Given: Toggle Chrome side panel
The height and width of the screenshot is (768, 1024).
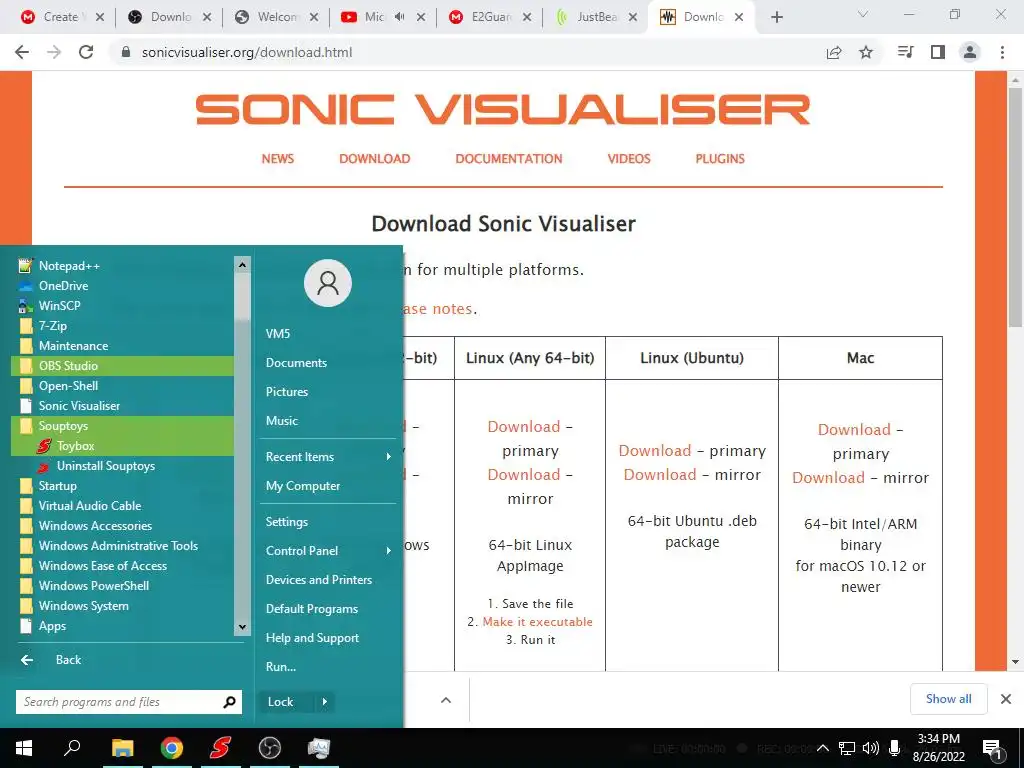Looking at the screenshot, I should point(938,52).
